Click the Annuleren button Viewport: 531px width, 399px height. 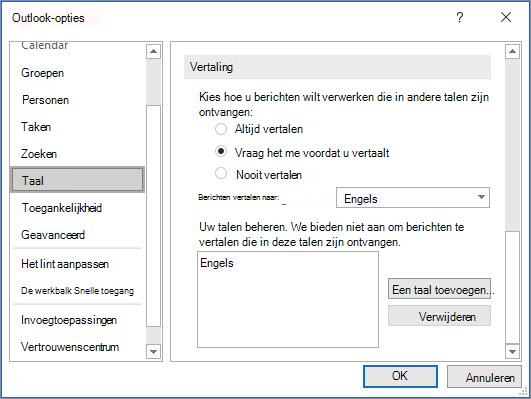tap(484, 376)
